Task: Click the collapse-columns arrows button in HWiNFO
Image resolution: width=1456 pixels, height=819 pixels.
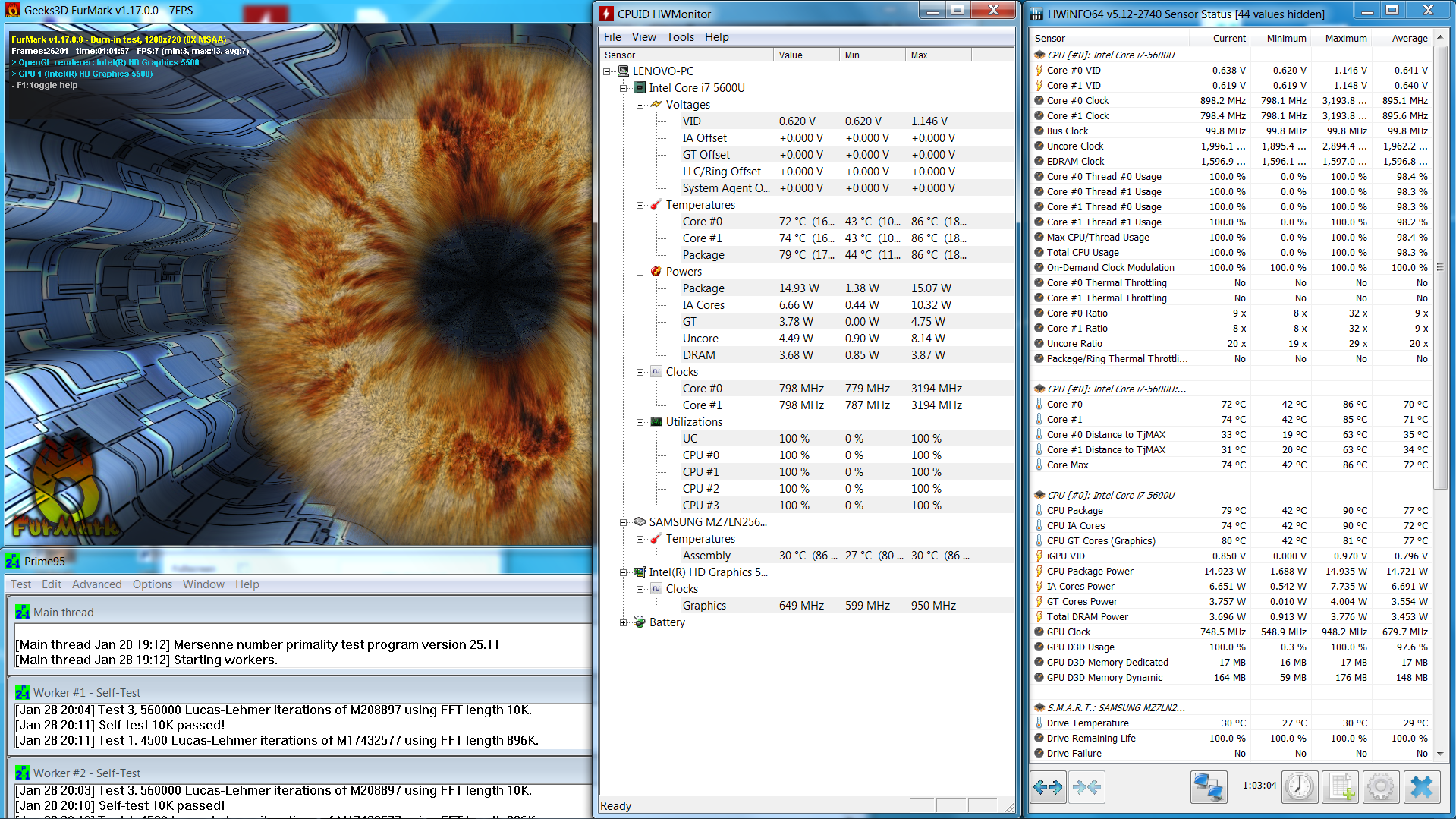Action: 1086,786
